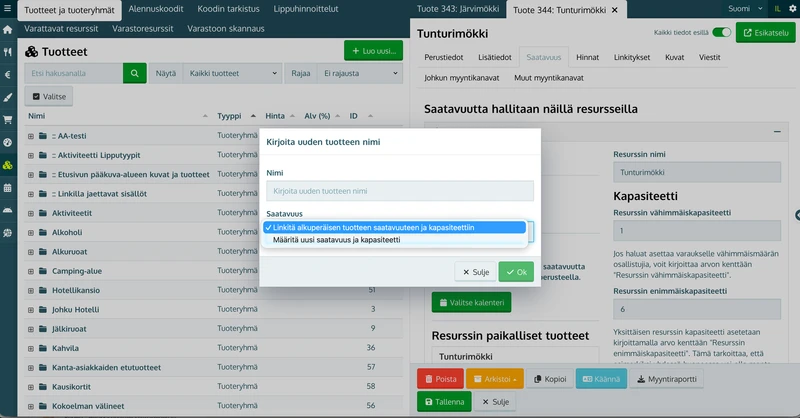Viewport: 800px width, 418px height.
Task: Click the red Poista button
Action: [x=441, y=379]
